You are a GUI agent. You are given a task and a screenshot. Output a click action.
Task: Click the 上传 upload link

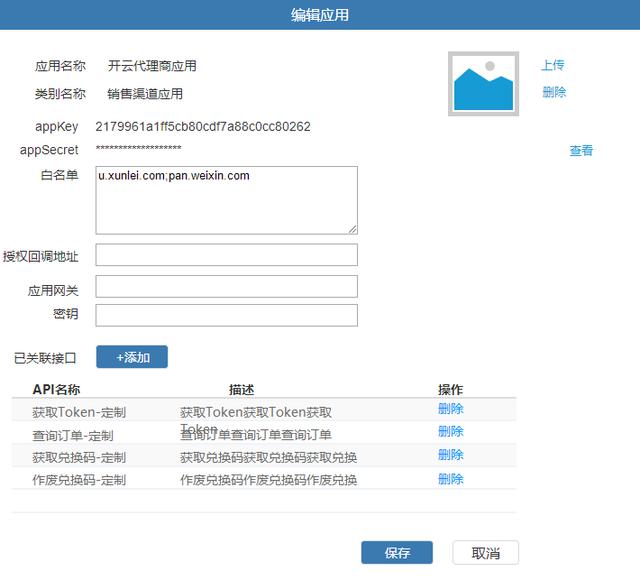[x=553, y=65]
